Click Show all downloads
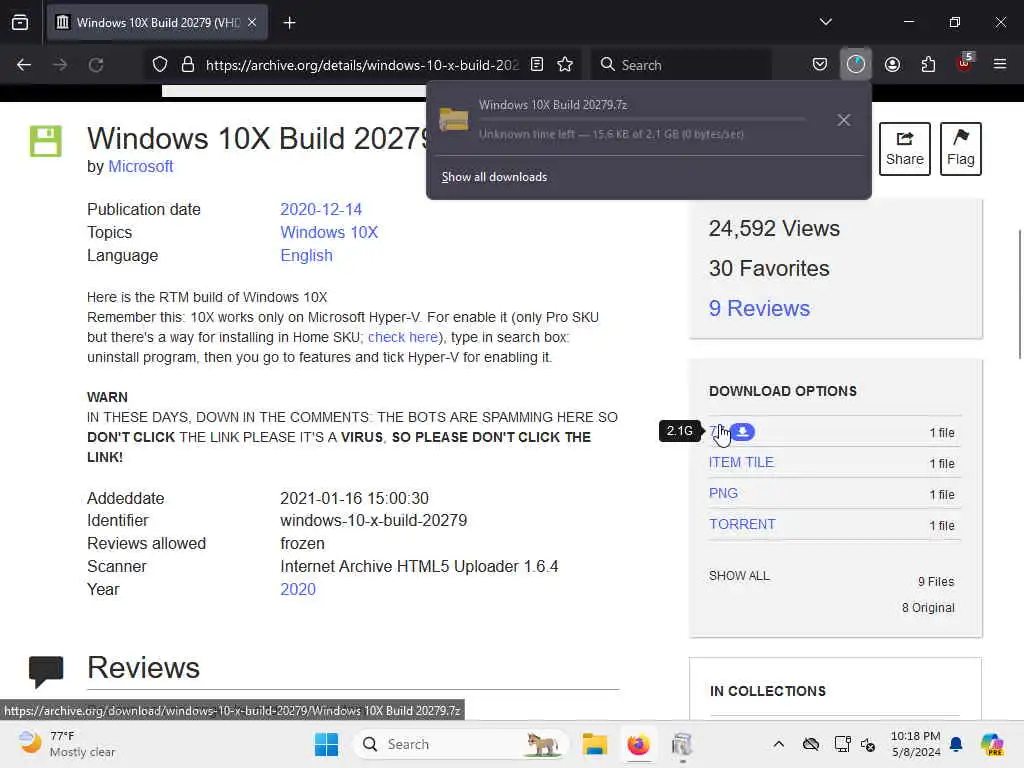 [494, 177]
